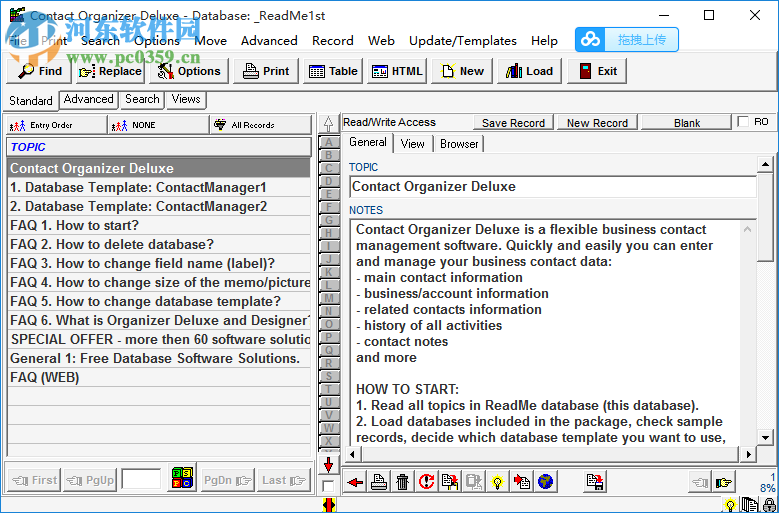Open the Move menu
779x513 pixels.
211,41
